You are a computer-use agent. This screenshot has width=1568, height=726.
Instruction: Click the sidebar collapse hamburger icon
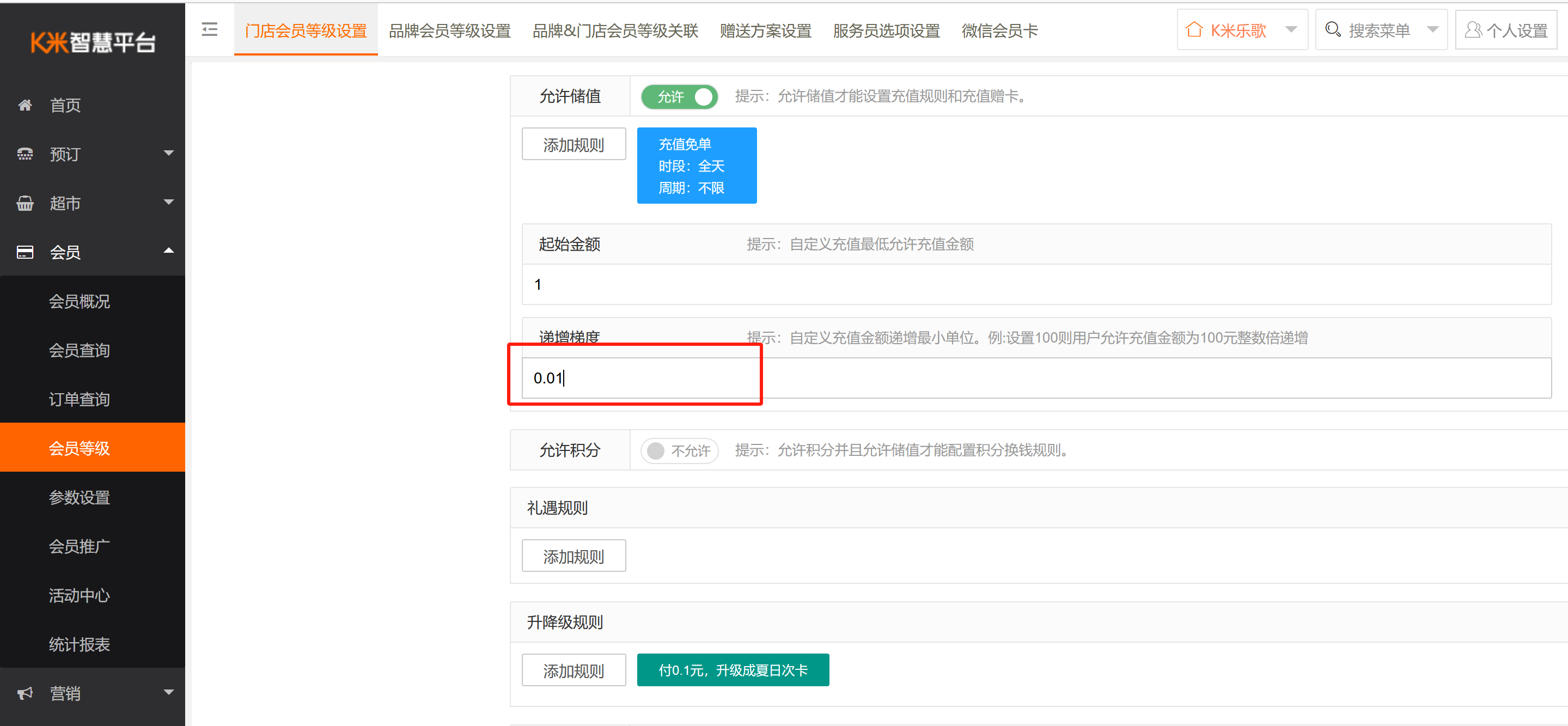(209, 29)
